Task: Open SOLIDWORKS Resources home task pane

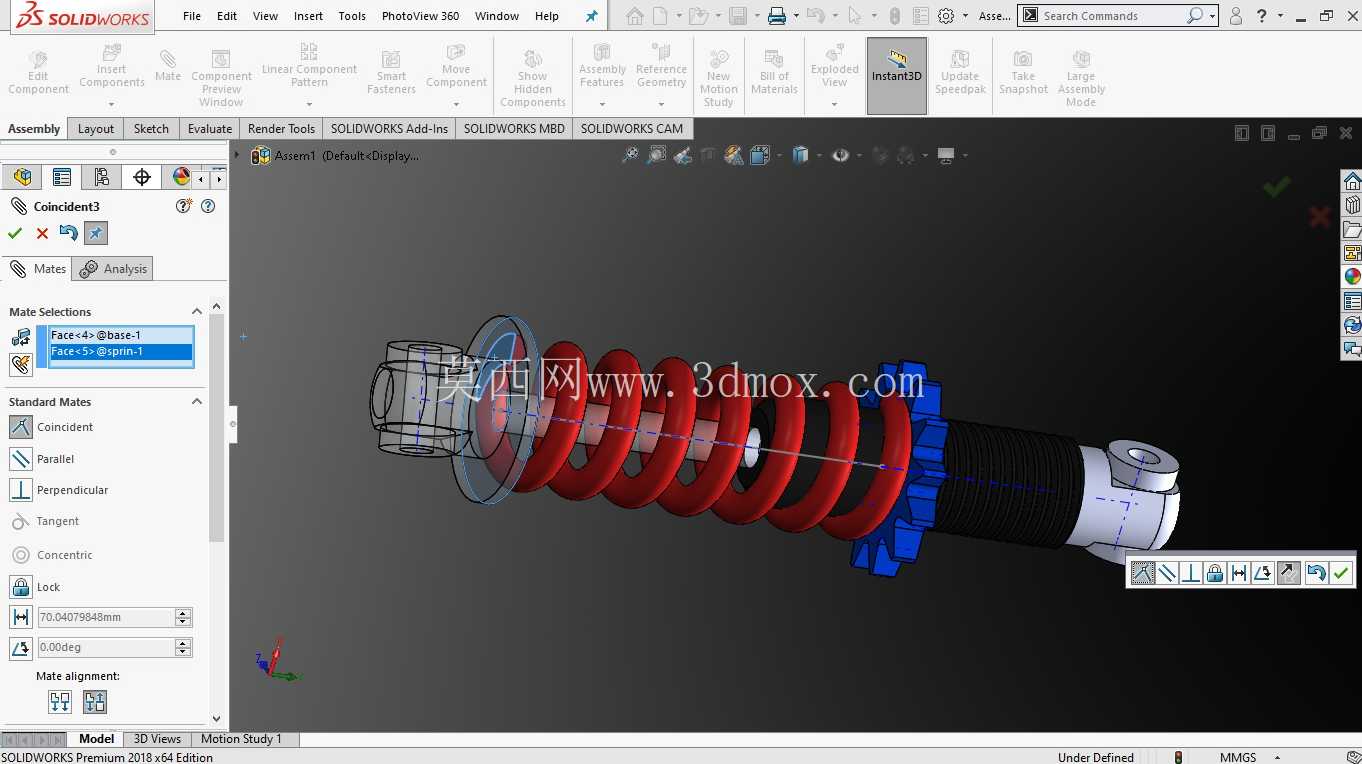Action: coord(1352,181)
